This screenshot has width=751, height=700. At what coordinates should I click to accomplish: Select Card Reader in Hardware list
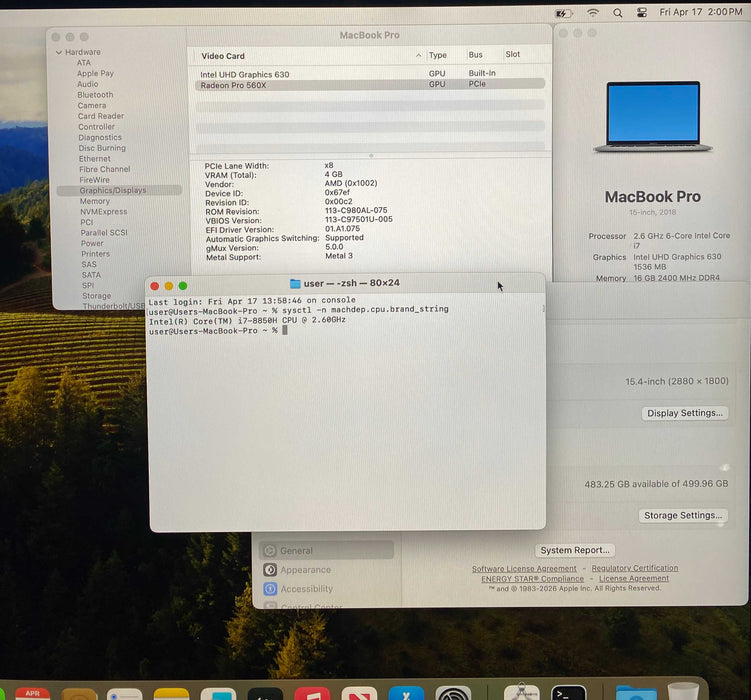(x=101, y=116)
